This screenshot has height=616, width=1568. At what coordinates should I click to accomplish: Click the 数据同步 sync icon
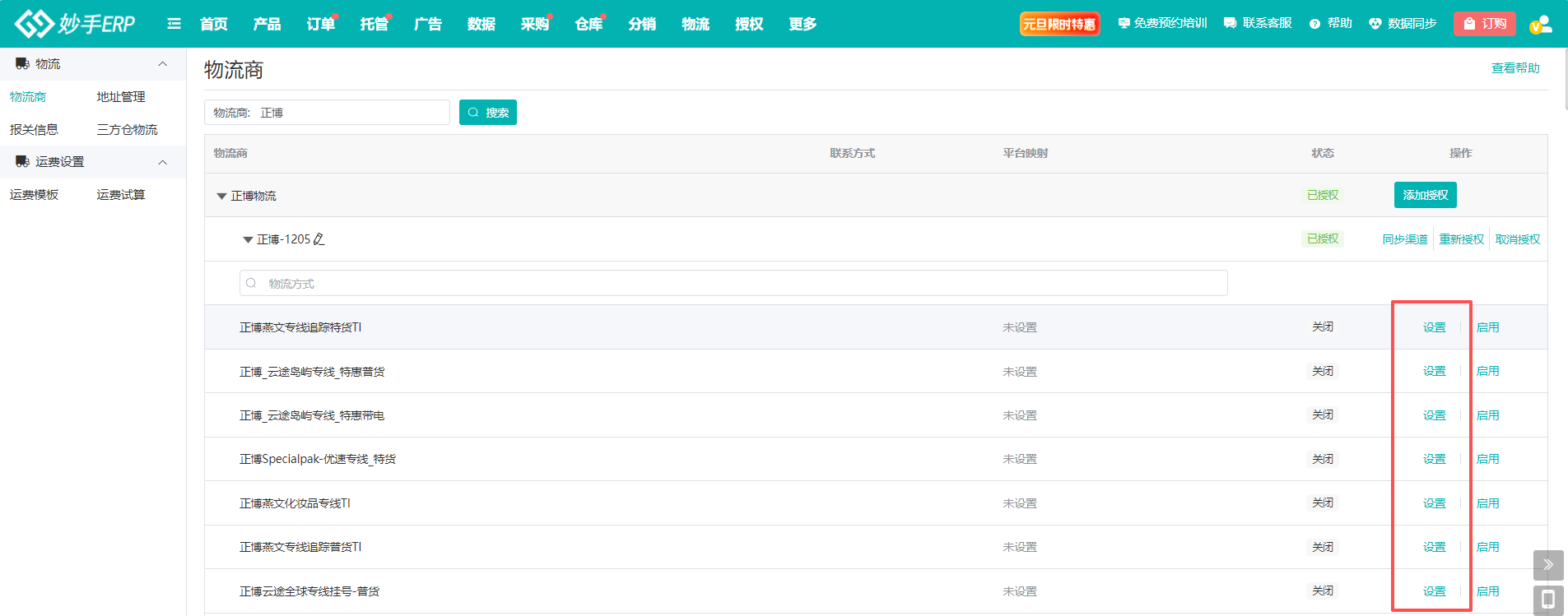[x=1375, y=24]
